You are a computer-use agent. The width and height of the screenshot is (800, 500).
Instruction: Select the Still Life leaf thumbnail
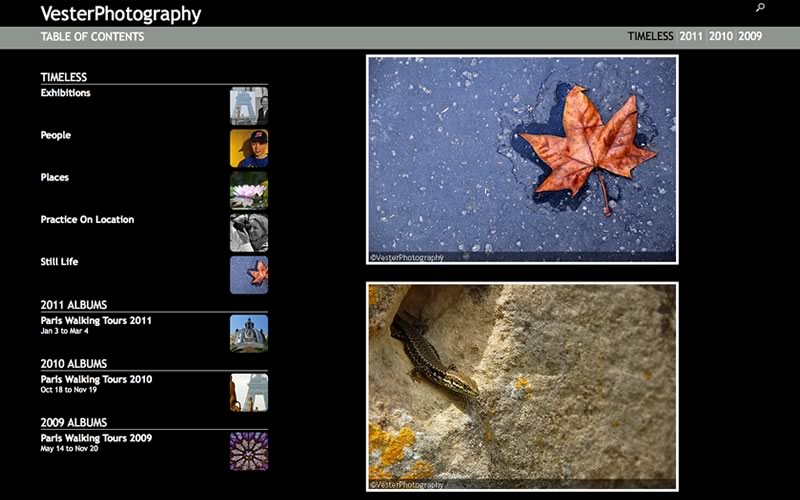click(x=248, y=275)
